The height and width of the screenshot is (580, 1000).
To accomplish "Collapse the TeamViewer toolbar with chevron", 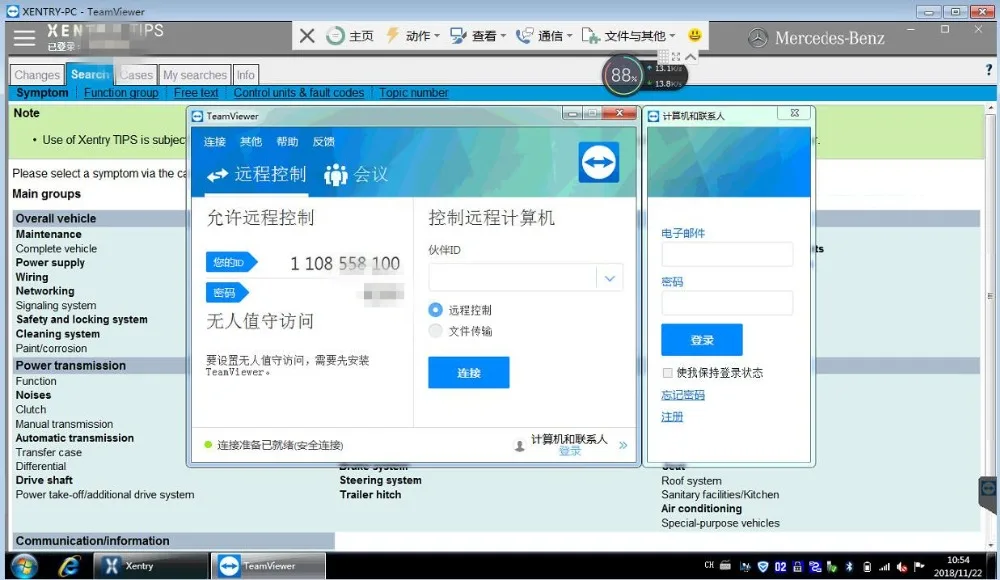I will tap(691, 57).
